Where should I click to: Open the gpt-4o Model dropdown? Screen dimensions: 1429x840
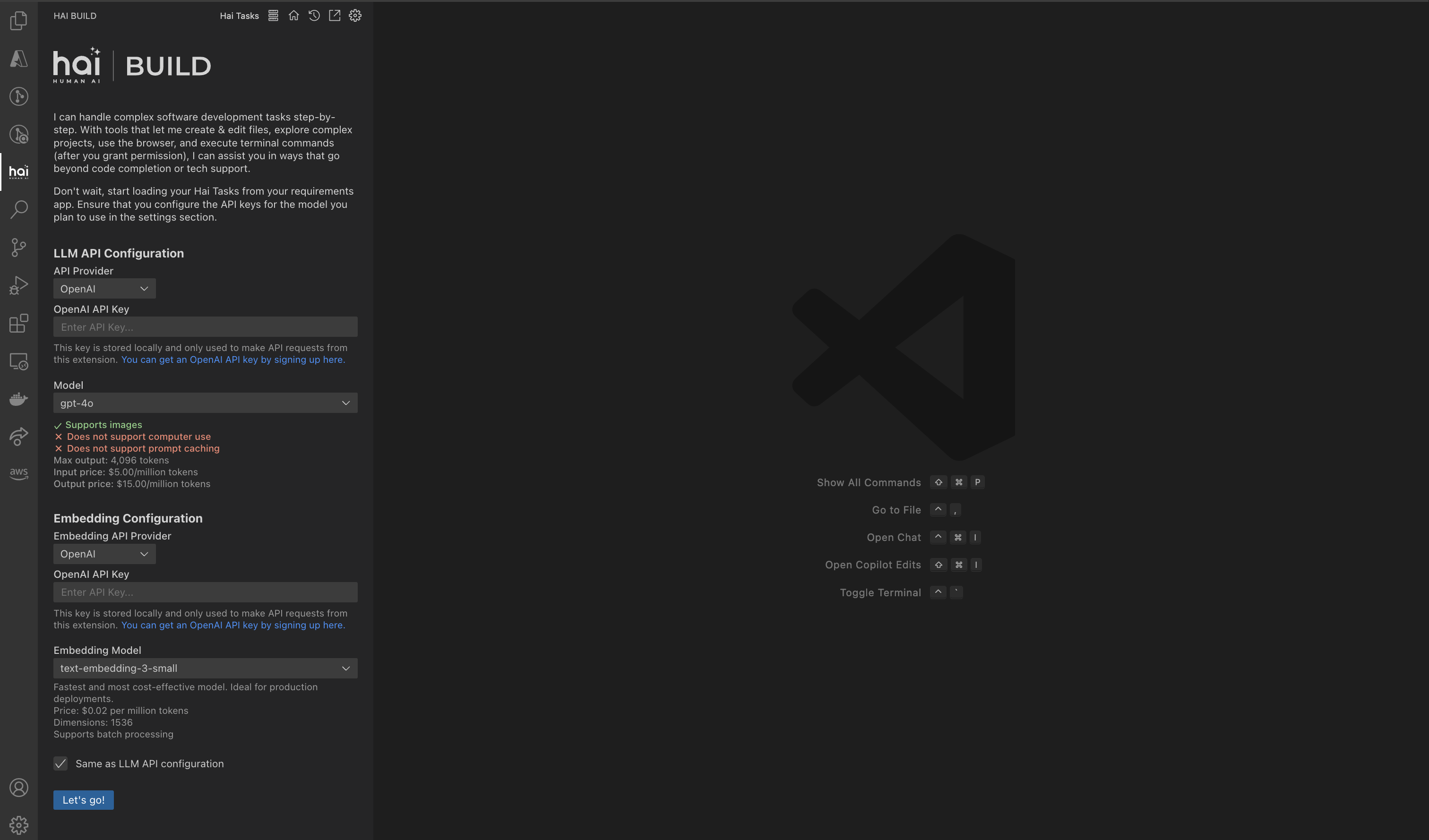tap(205, 403)
